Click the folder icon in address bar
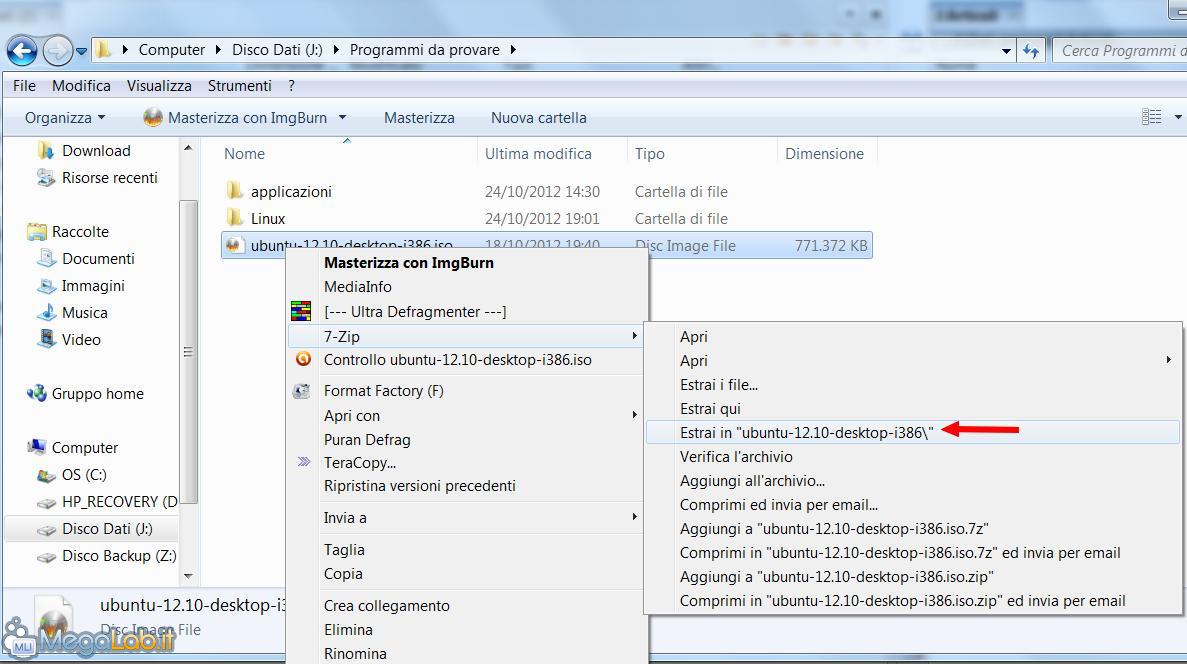Screen dimensions: 1187x664 coord(104,50)
